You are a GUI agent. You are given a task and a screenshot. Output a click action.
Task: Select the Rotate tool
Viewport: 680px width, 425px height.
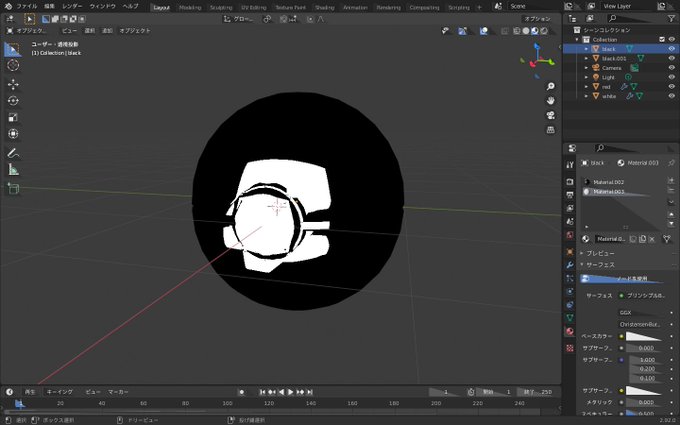pyautogui.click(x=13, y=101)
